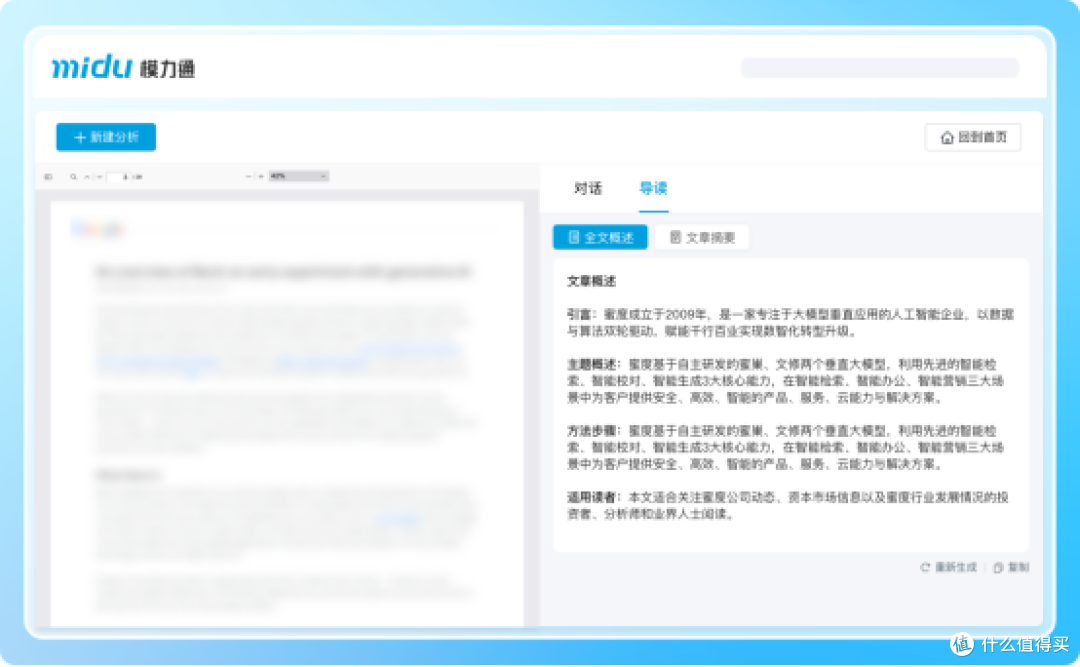Image resolution: width=1080 pixels, height=667 pixels.
Task: Zoom out the PDF with minus icon
Action: (248, 176)
